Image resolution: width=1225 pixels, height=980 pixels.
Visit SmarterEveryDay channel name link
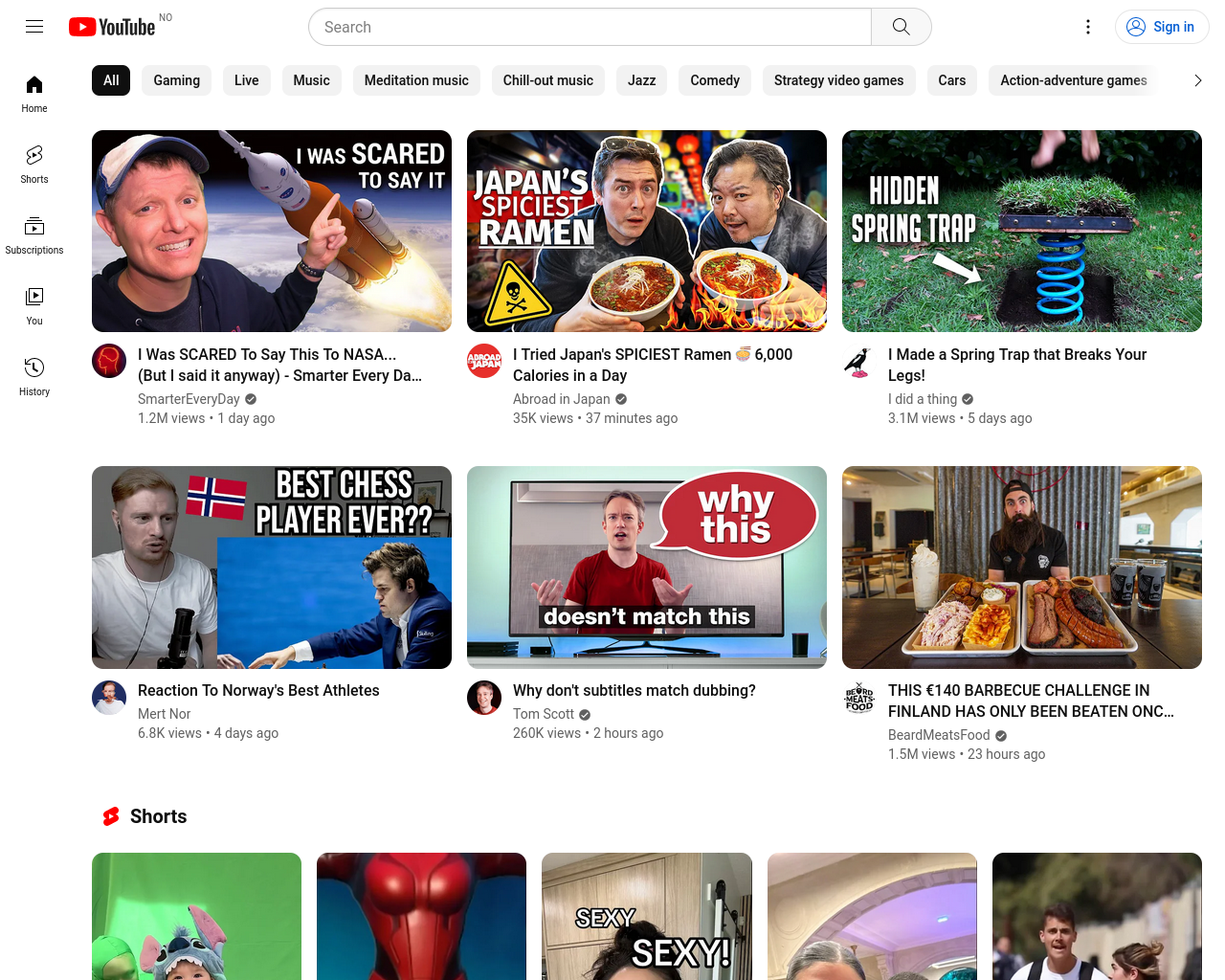point(189,399)
